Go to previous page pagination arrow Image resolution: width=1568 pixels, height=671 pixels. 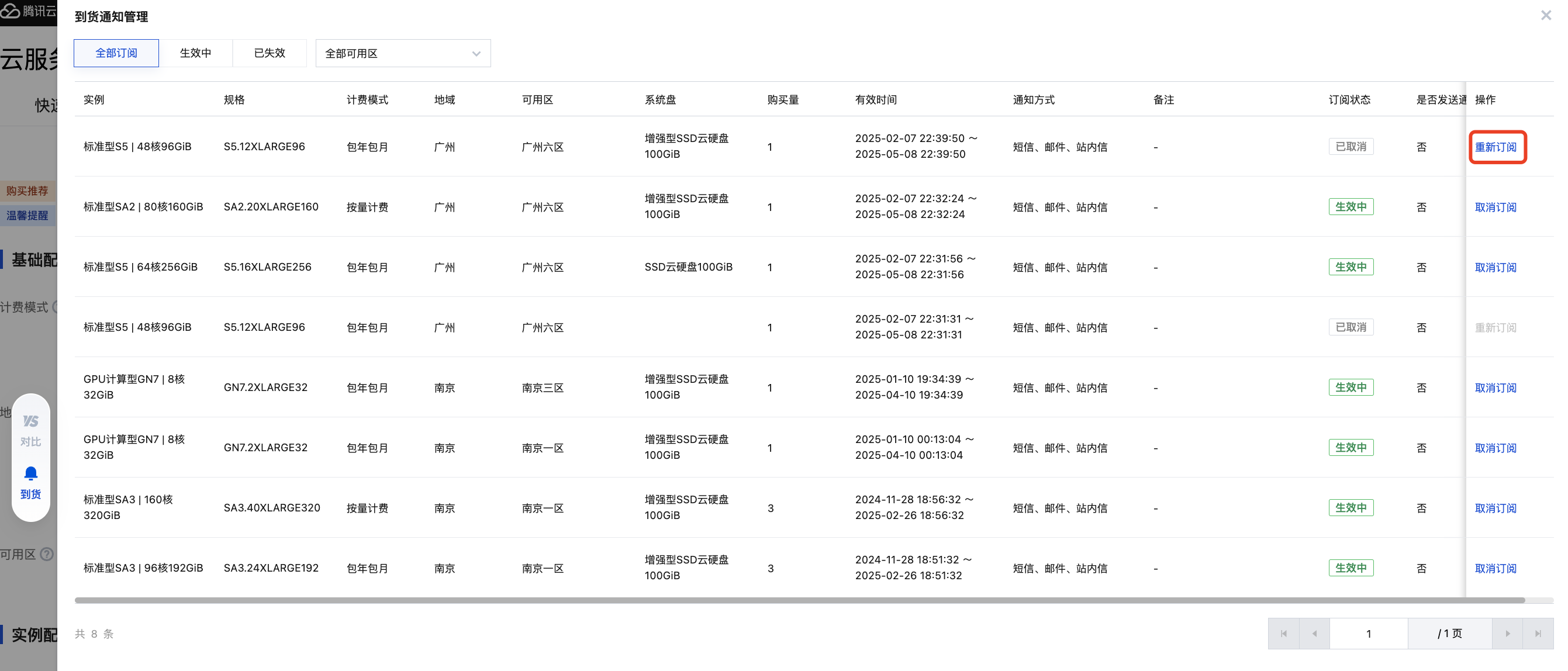(1314, 633)
